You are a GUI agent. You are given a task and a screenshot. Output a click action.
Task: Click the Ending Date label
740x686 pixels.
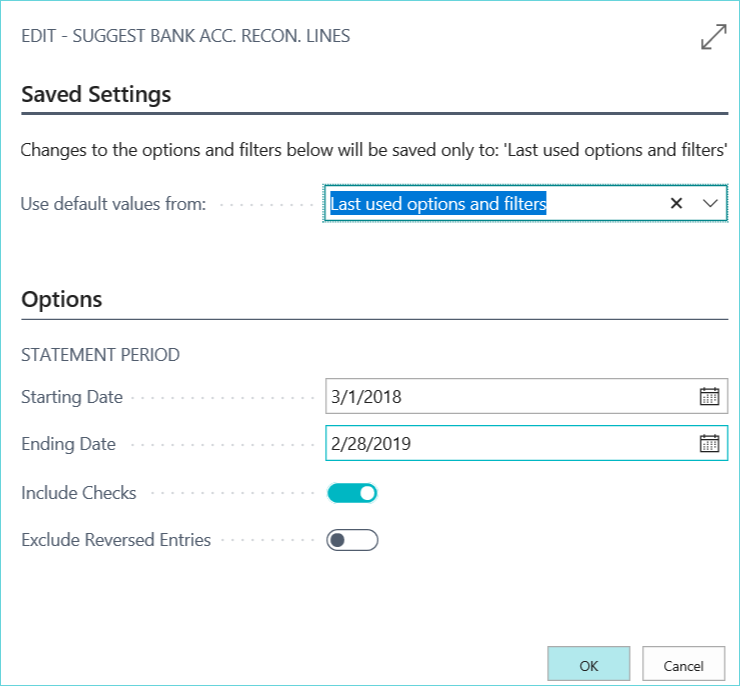[x=68, y=444]
